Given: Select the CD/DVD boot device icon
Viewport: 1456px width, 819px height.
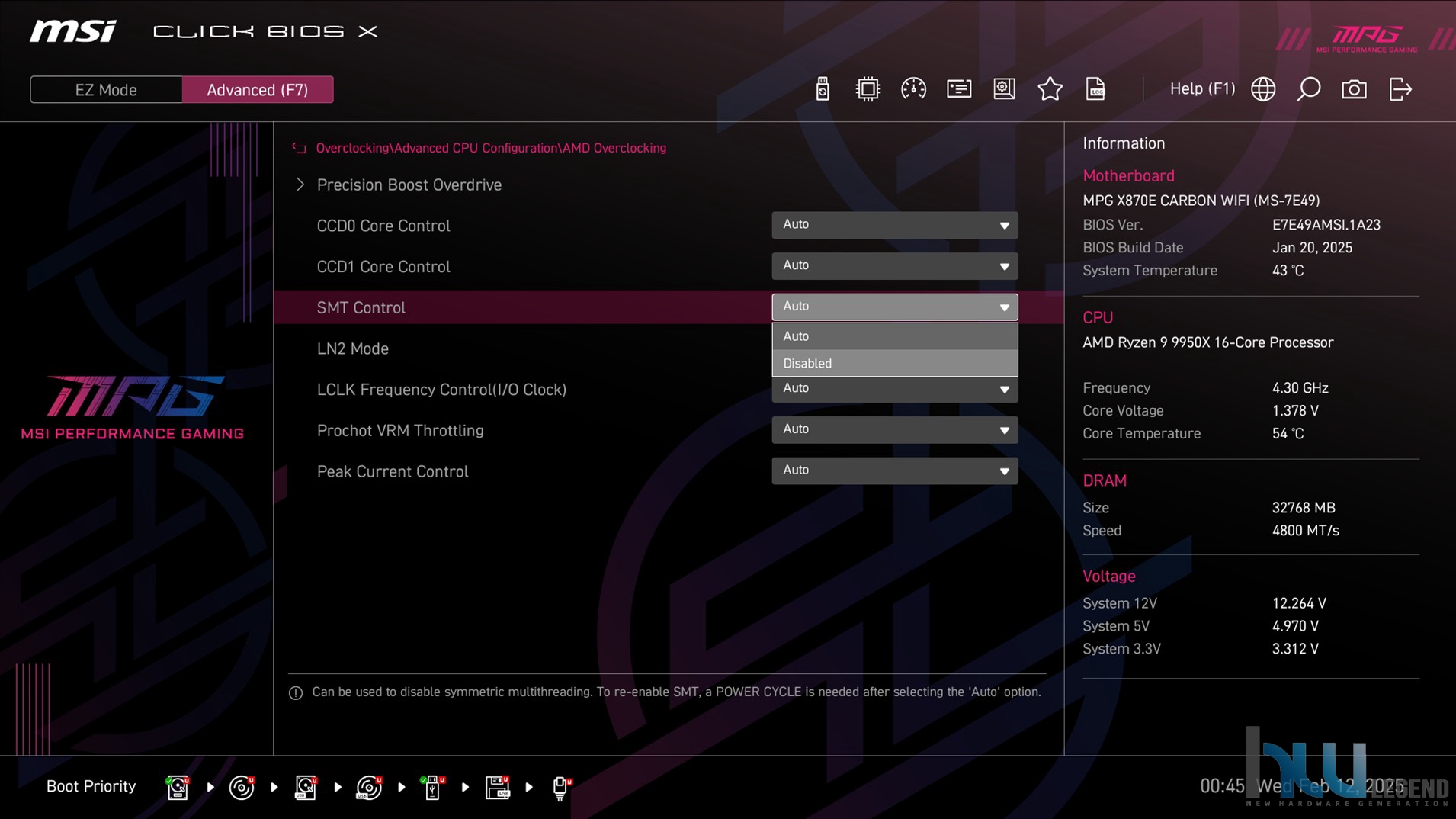Looking at the screenshot, I should 242,787.
